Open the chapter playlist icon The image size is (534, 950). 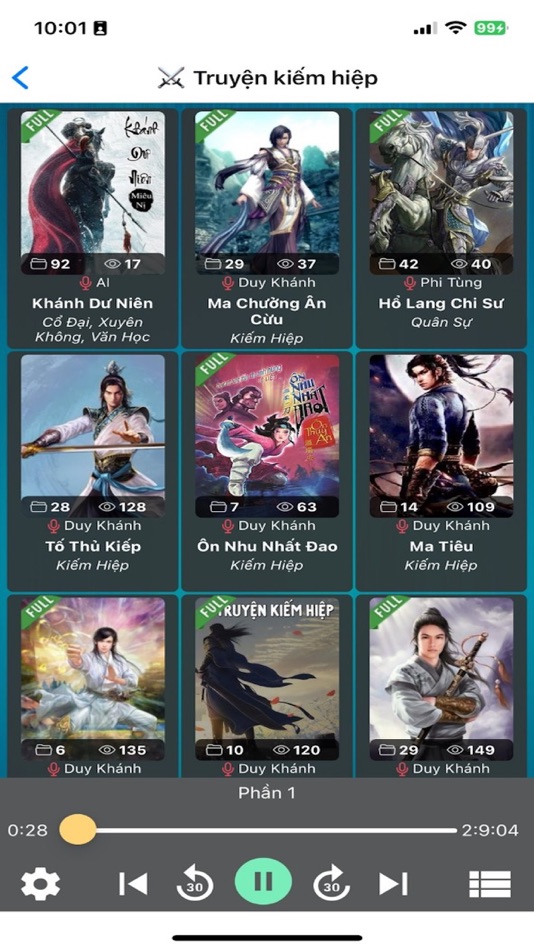click(x=490, y=884)
